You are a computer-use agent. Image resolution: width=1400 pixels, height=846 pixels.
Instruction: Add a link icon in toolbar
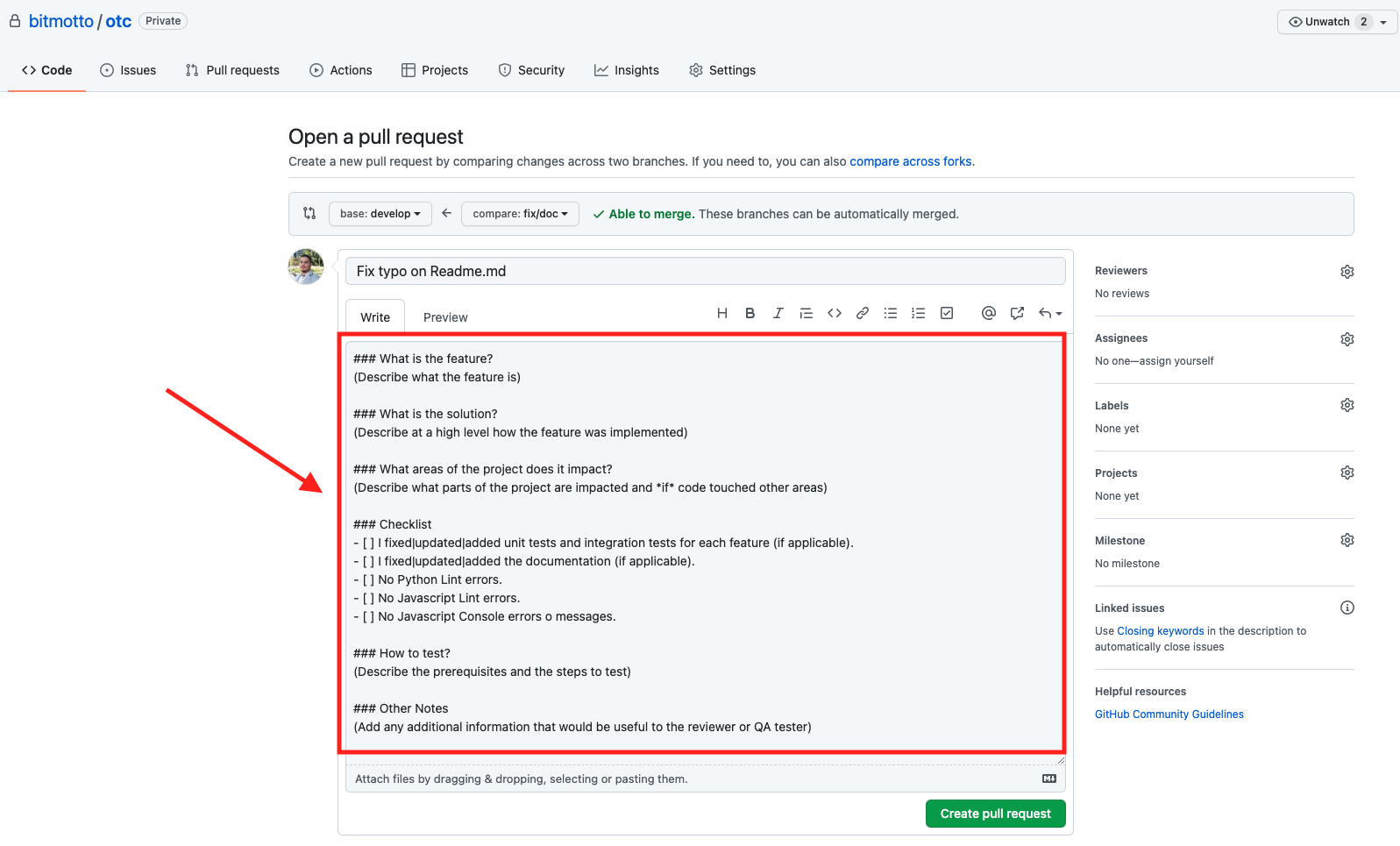pos(863,313)
